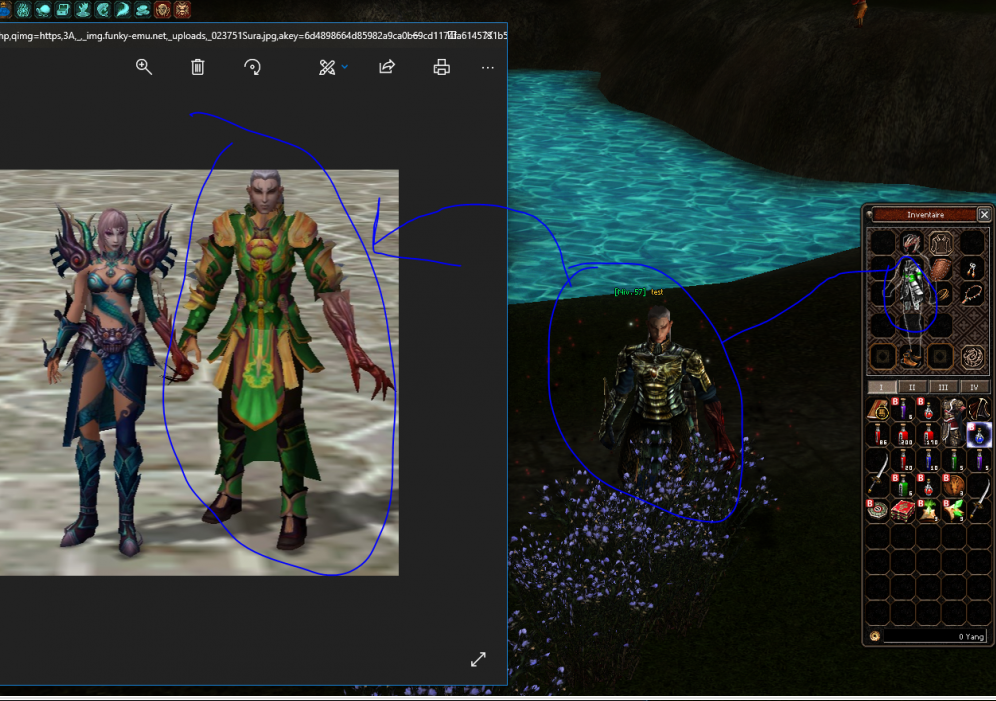Screen dimensions: 996x701
Task: Switch to inventory tab I
Action: tap(882, 387)
